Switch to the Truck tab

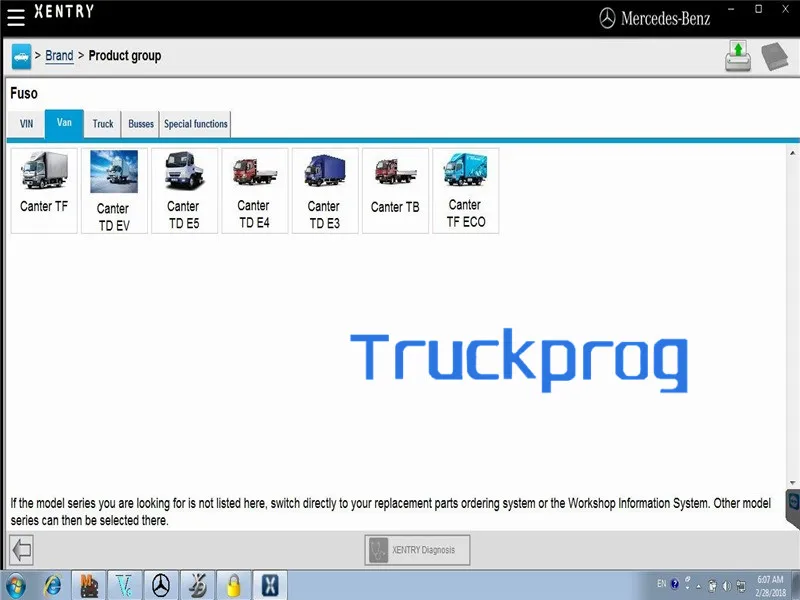103,124
